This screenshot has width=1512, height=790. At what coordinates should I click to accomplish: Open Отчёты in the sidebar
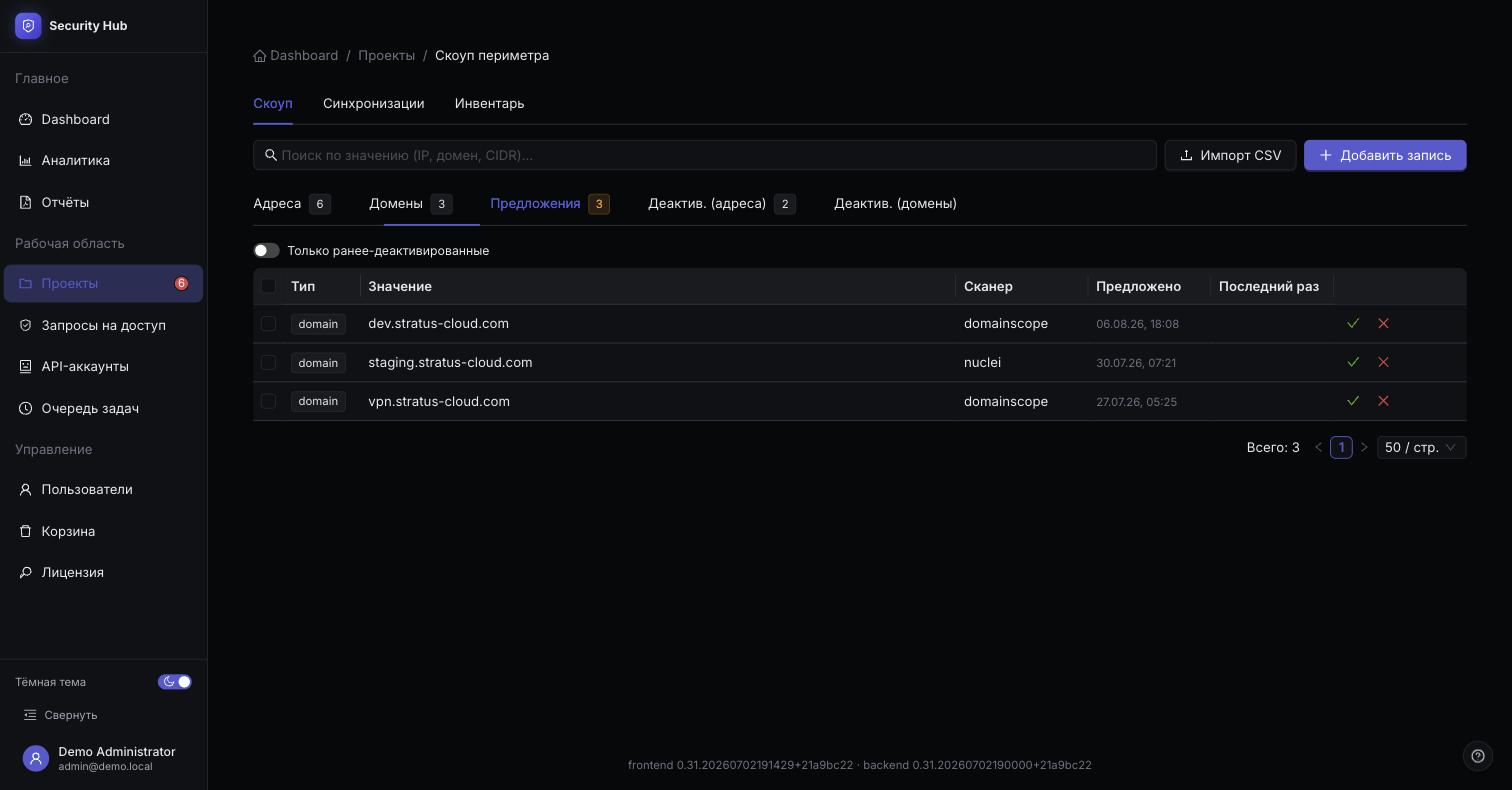tap(104, 202)
